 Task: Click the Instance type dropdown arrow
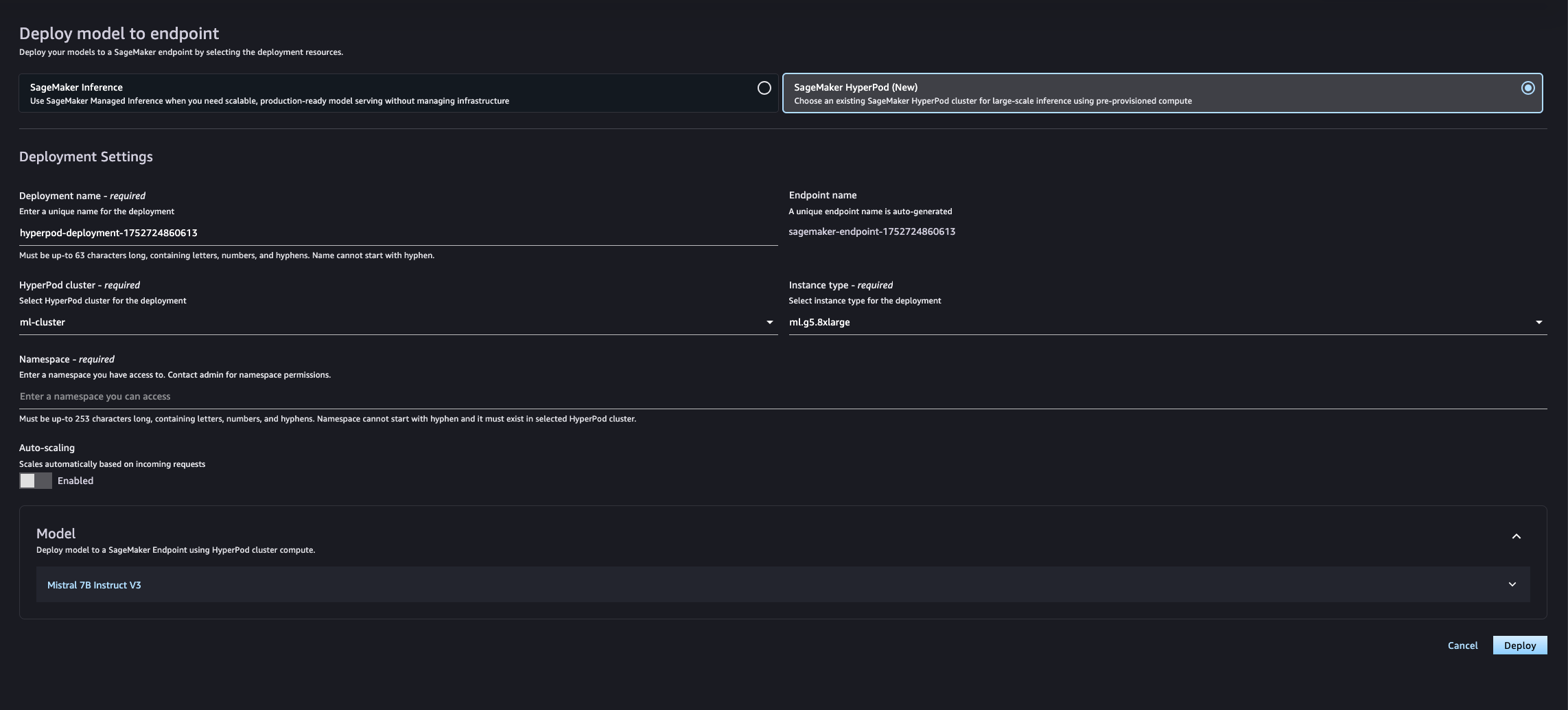1538,322
